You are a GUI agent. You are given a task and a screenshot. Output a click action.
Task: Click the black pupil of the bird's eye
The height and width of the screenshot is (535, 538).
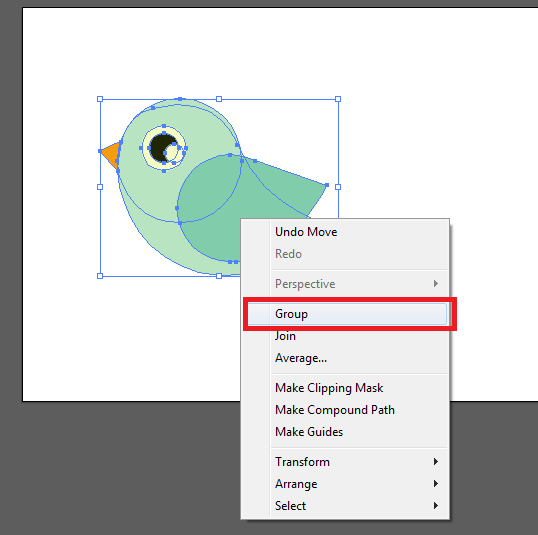161,147
